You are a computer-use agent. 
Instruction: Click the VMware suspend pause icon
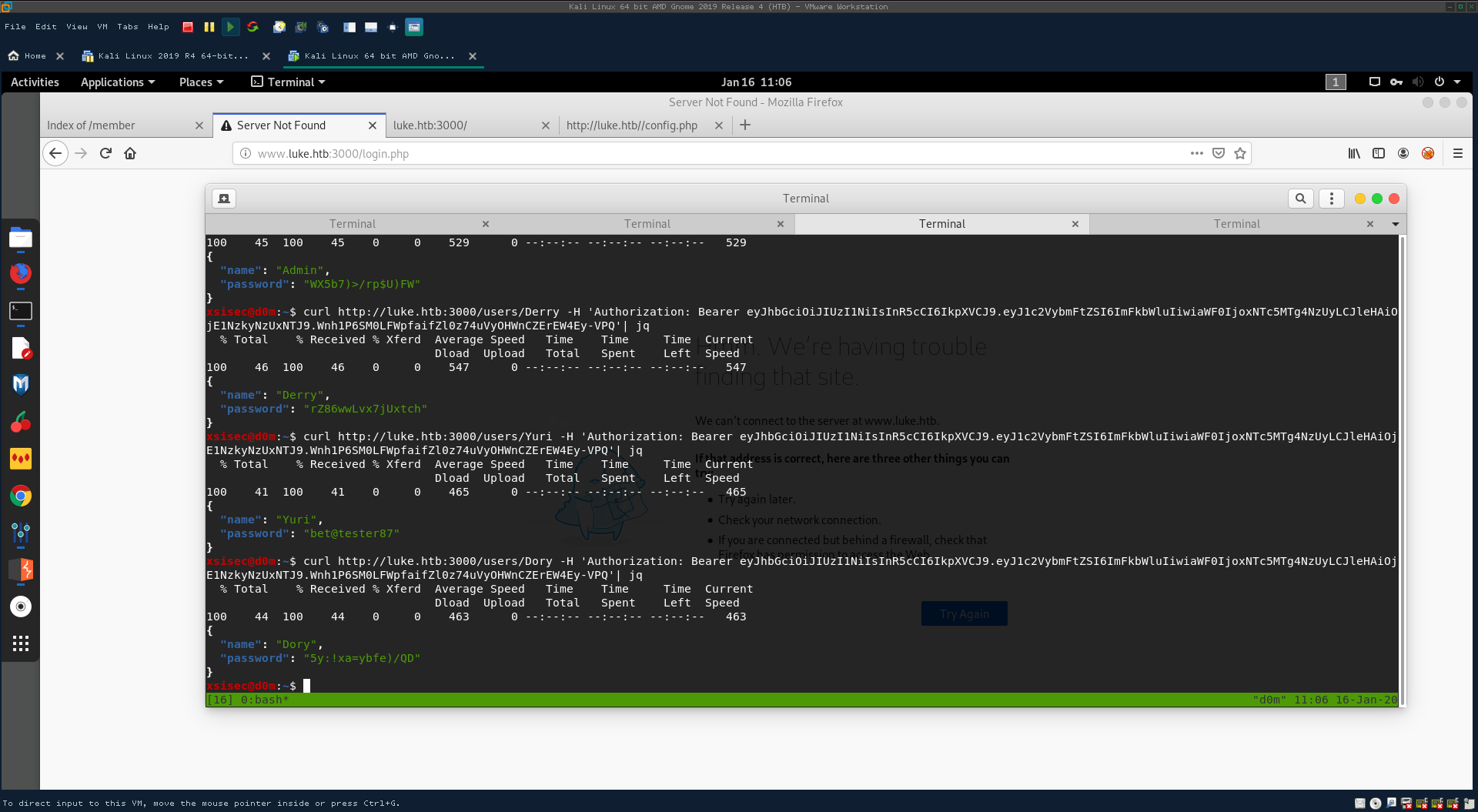[209, 27]
